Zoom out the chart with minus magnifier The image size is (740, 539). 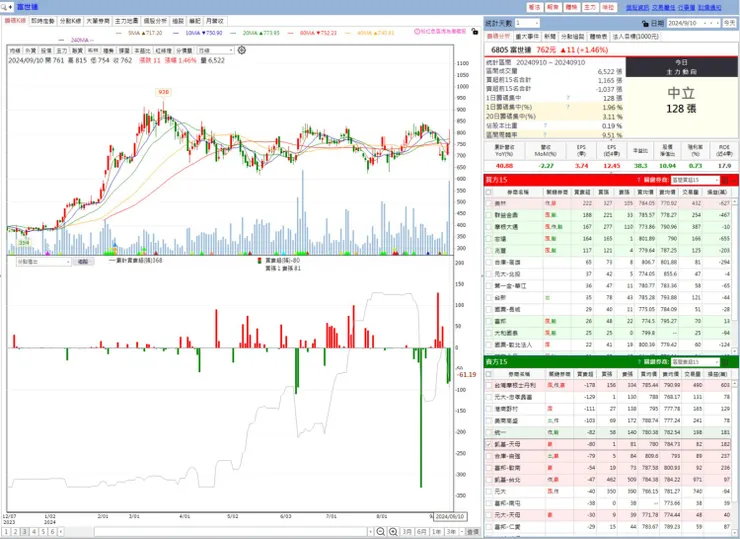(380, 532)
